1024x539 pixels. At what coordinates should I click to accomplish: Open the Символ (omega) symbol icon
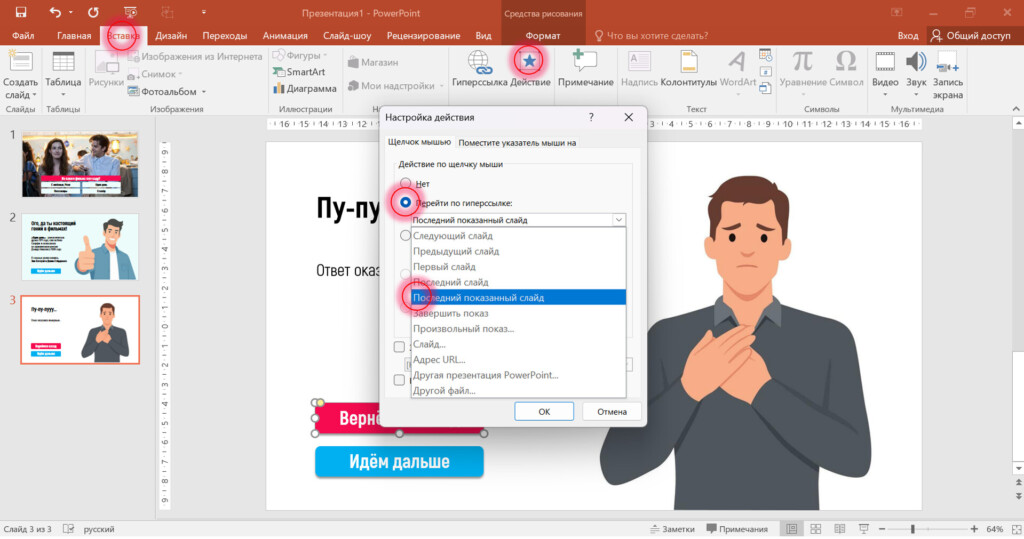[x=845, y=61]
